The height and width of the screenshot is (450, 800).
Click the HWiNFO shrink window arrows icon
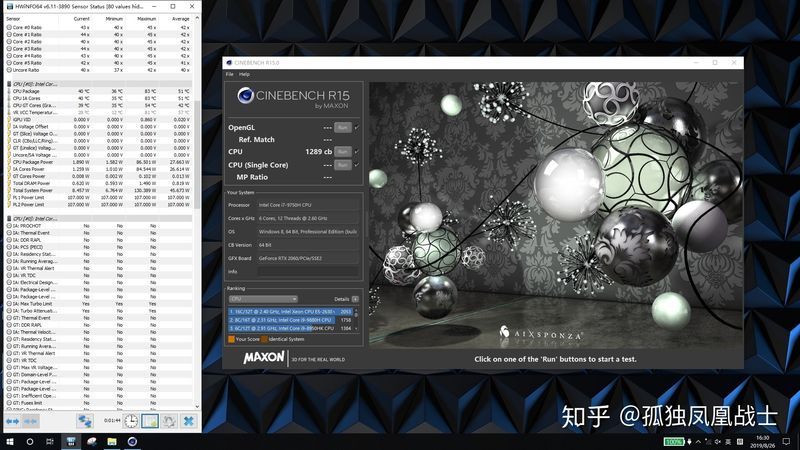coord(31,421)
